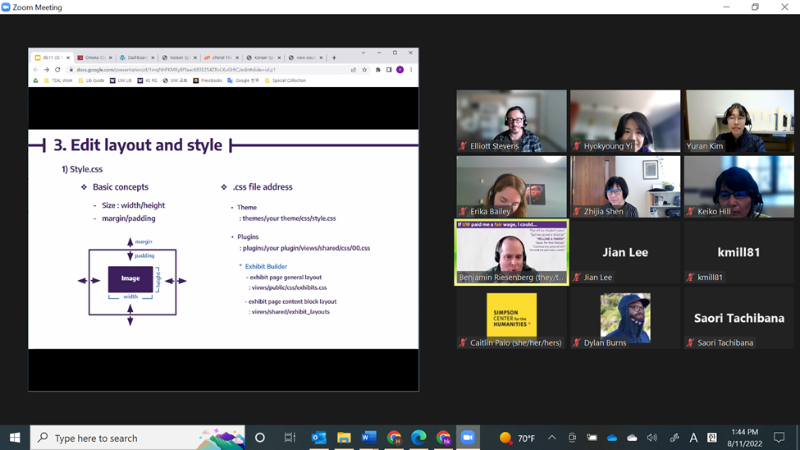Open Cortana circle on taskbar
The image size is (800, 450).
260,438
